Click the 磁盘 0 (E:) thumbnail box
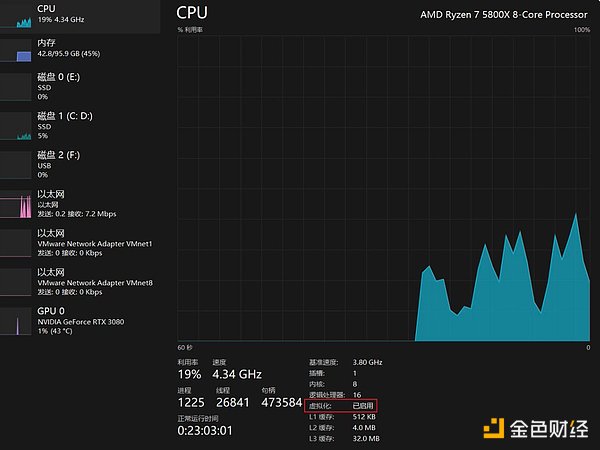Viewport: 600px width, 450px height. coord(16,86)
